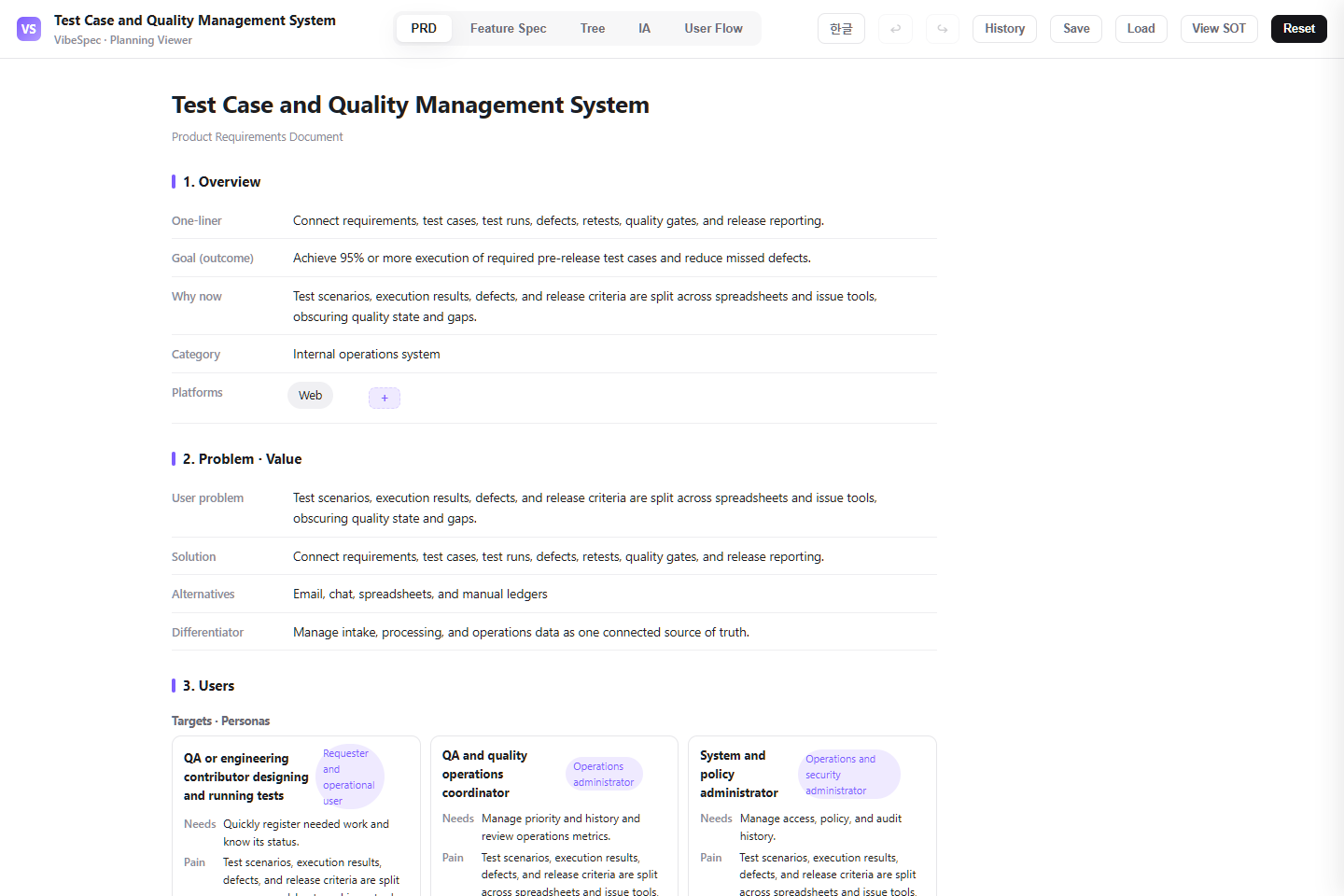
Task: Click the 'Platforms' row label
Action: coord(197,393)
